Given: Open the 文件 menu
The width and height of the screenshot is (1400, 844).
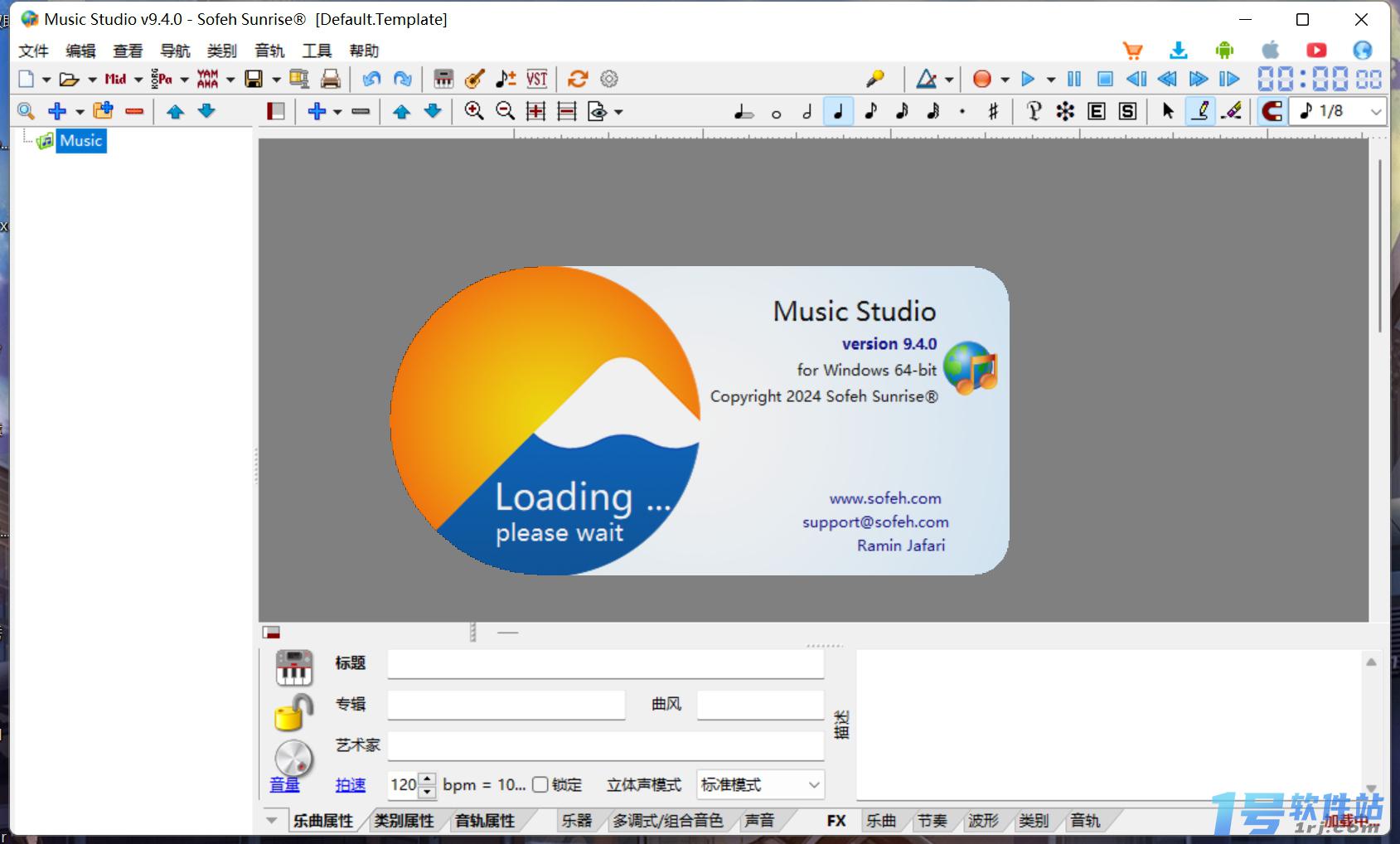Looking at the screenshot, I should (33, 51).
